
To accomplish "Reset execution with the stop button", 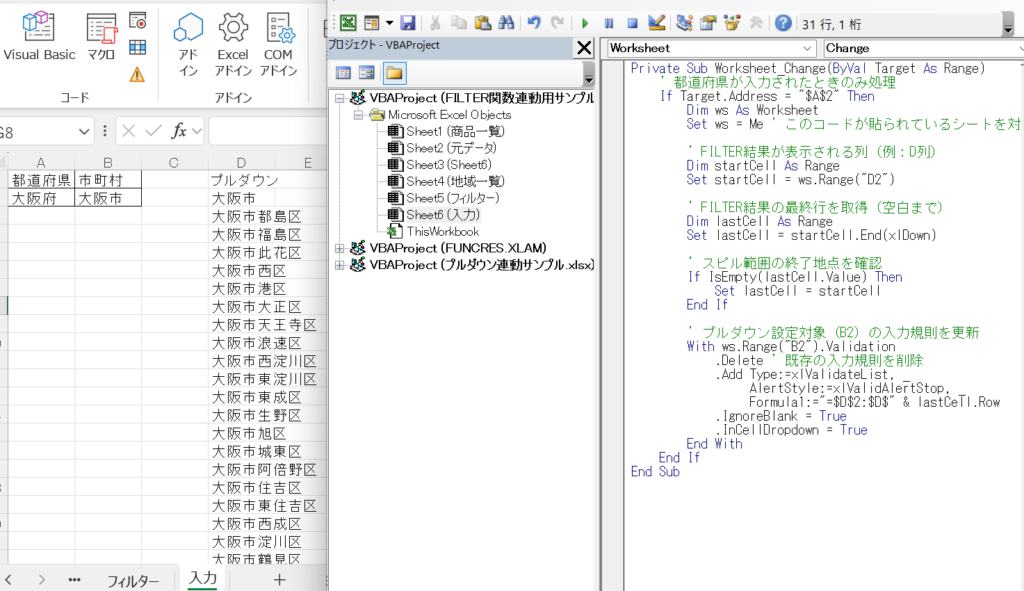I will click(x=632, y=24).
